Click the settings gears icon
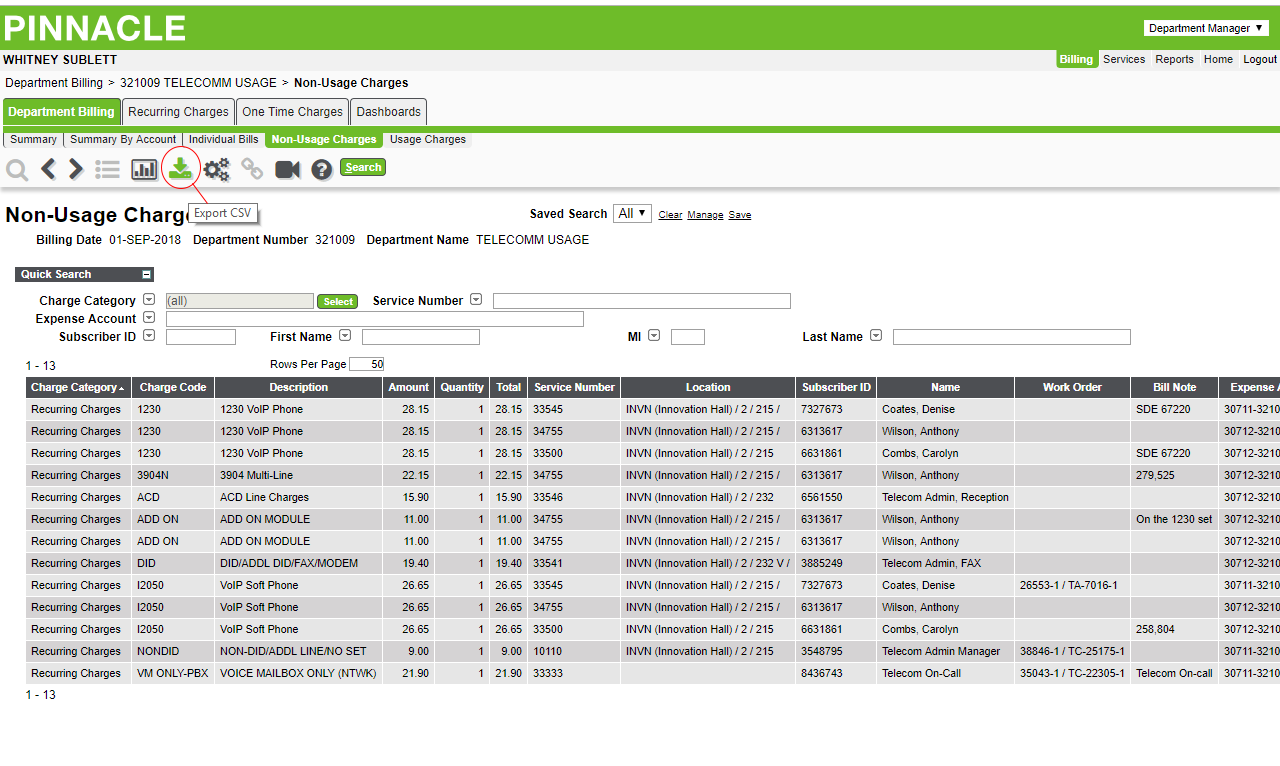The width and height of the screenshot is (1280, 766). click(217, 169)
